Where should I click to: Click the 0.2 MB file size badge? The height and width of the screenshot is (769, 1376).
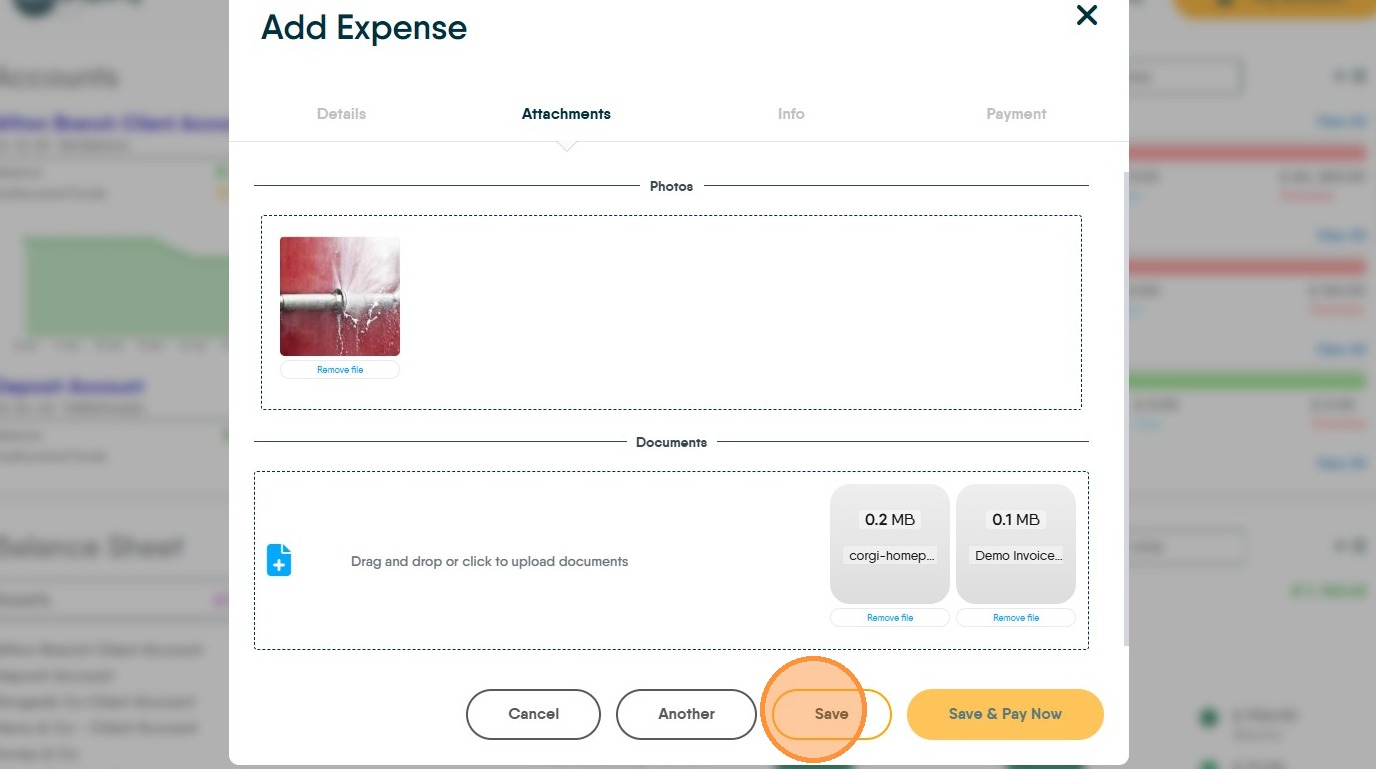(890, 520)
